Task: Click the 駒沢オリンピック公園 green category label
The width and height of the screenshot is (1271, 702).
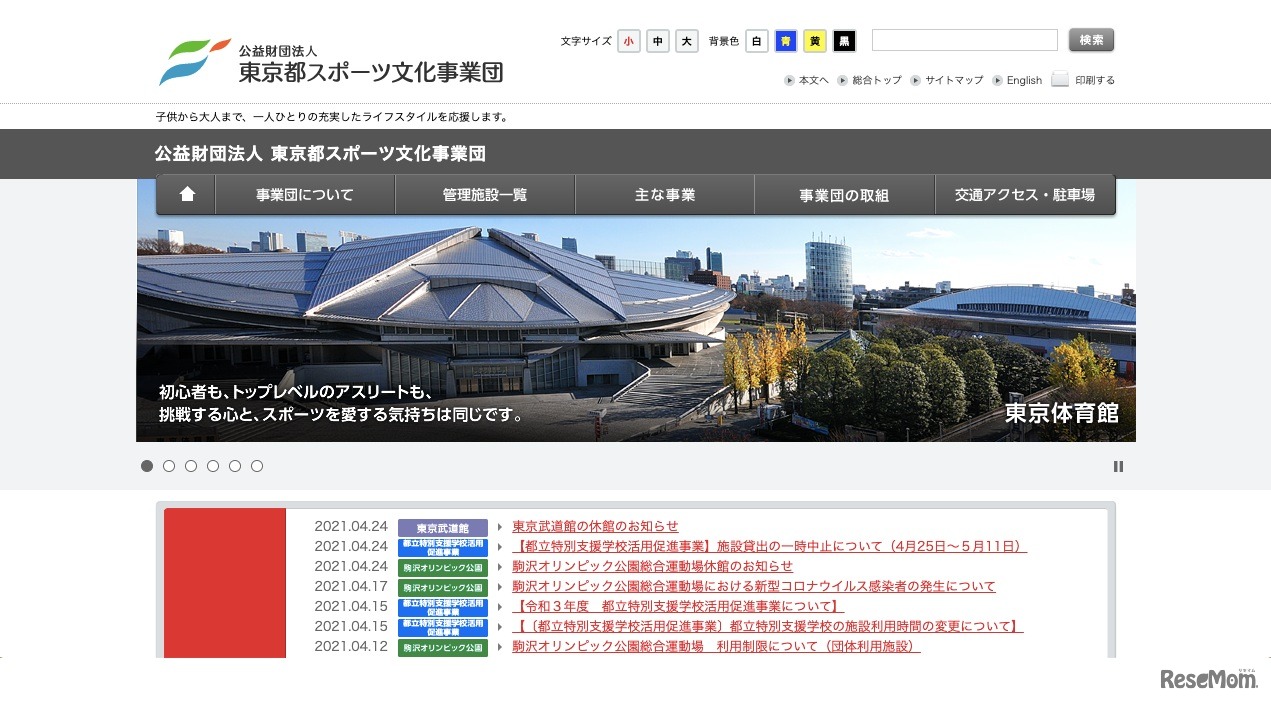Action: (x=441, y=566)
